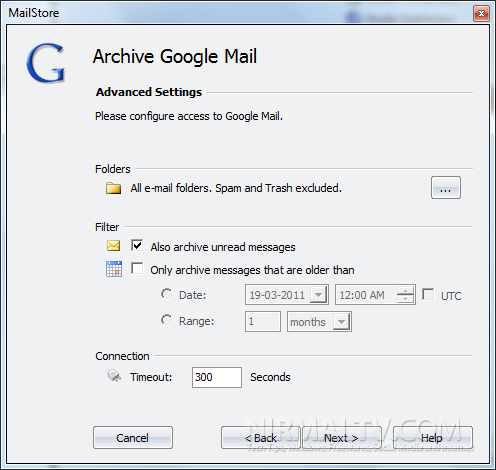Click the calendar icon next to older than

(114, 269)
